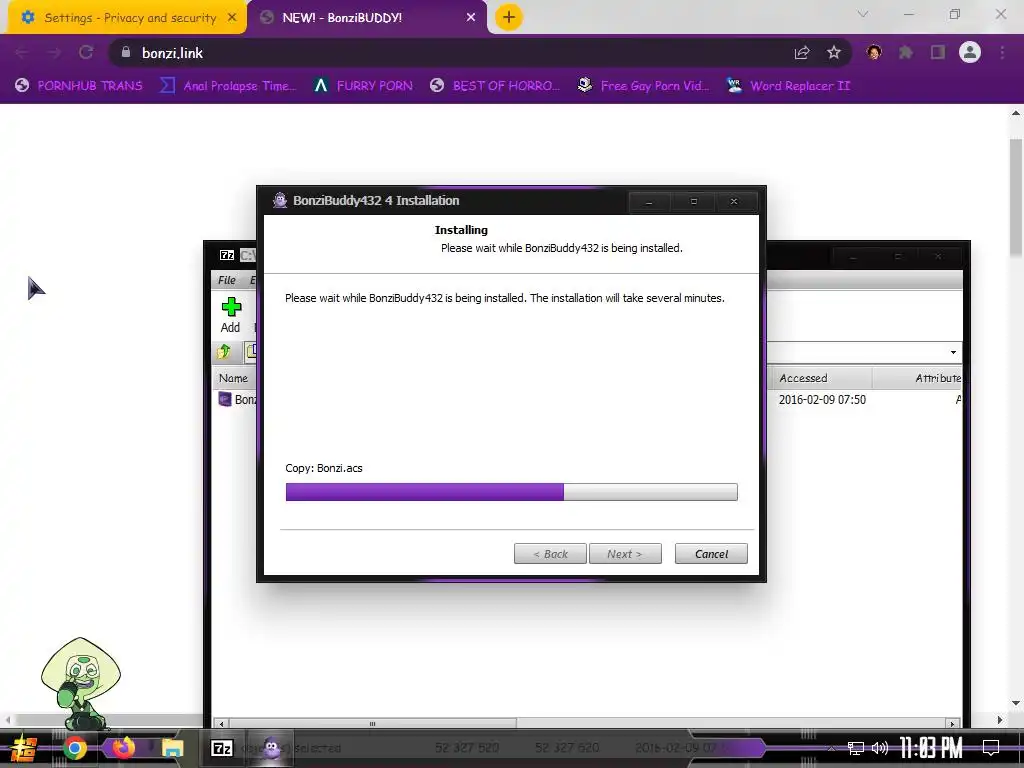Go back in browser history
The width and height of the screenshot is (1024, 768).
click(22, 53)
